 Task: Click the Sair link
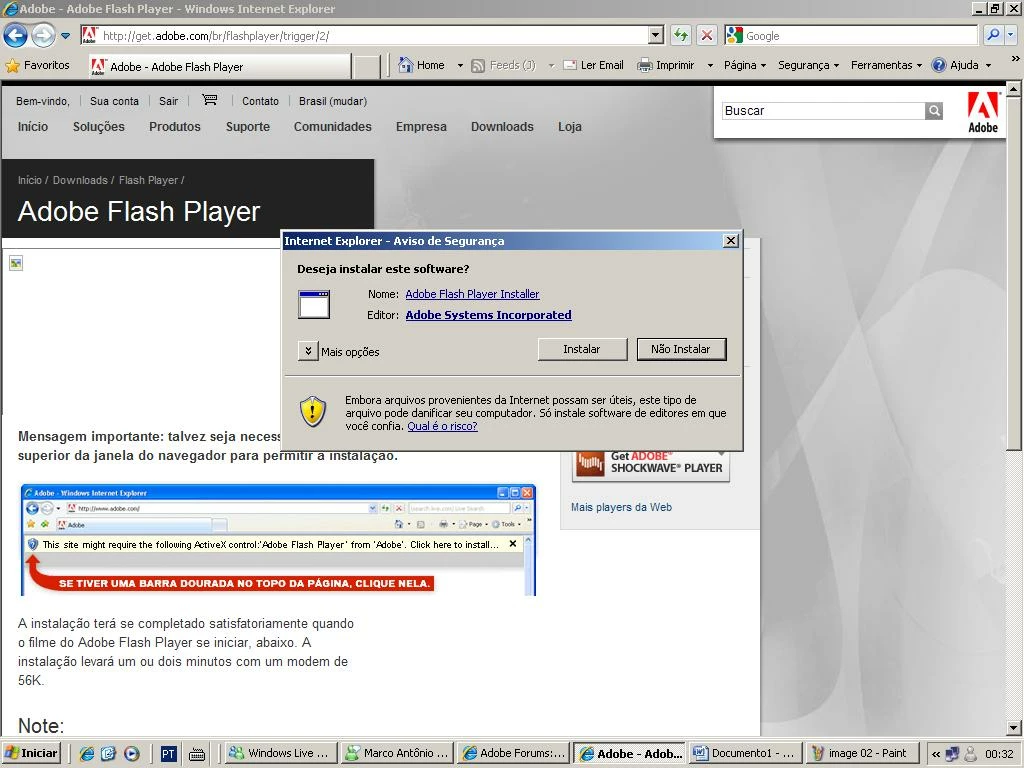tap(168, 101)
